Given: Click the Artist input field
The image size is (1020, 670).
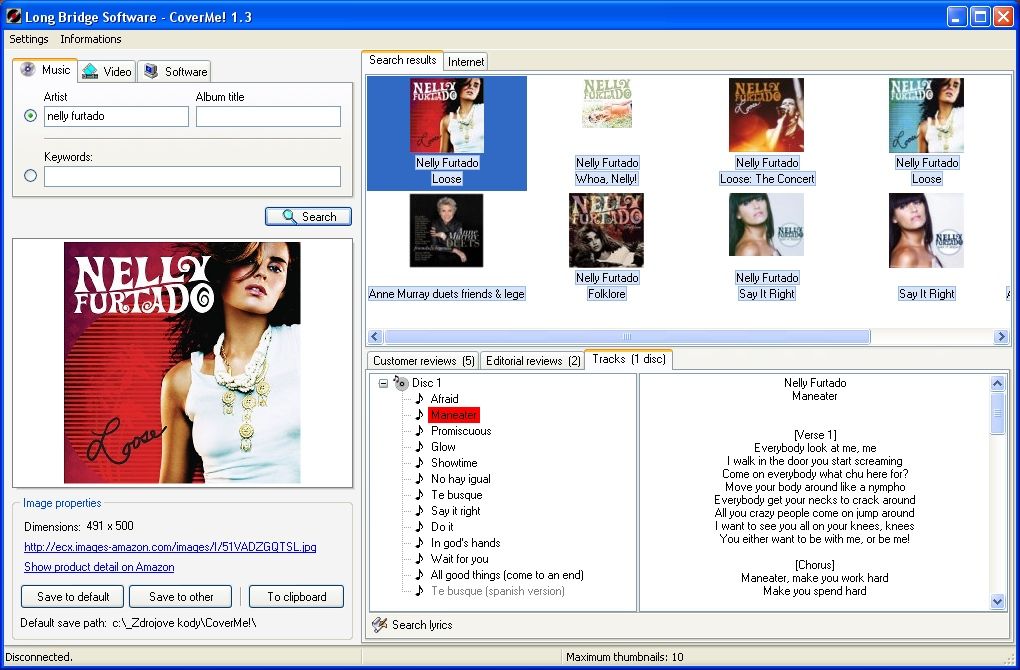Looking at the screenshot, I should (x=116, y=116).
